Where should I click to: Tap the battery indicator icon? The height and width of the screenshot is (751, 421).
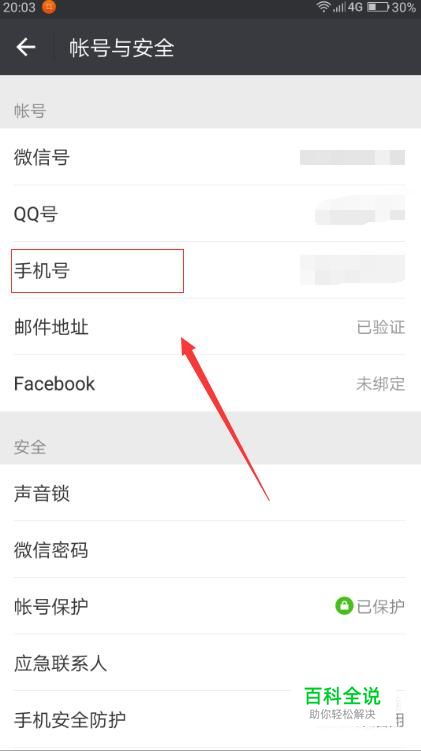click(x=378, y=7)
